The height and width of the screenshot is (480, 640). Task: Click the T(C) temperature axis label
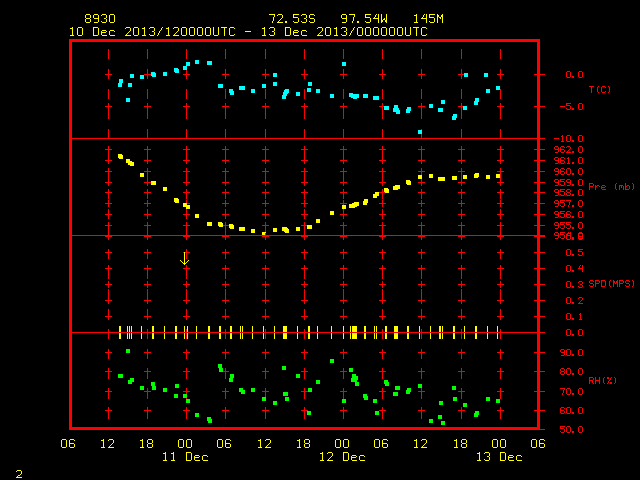pos(600,89)
